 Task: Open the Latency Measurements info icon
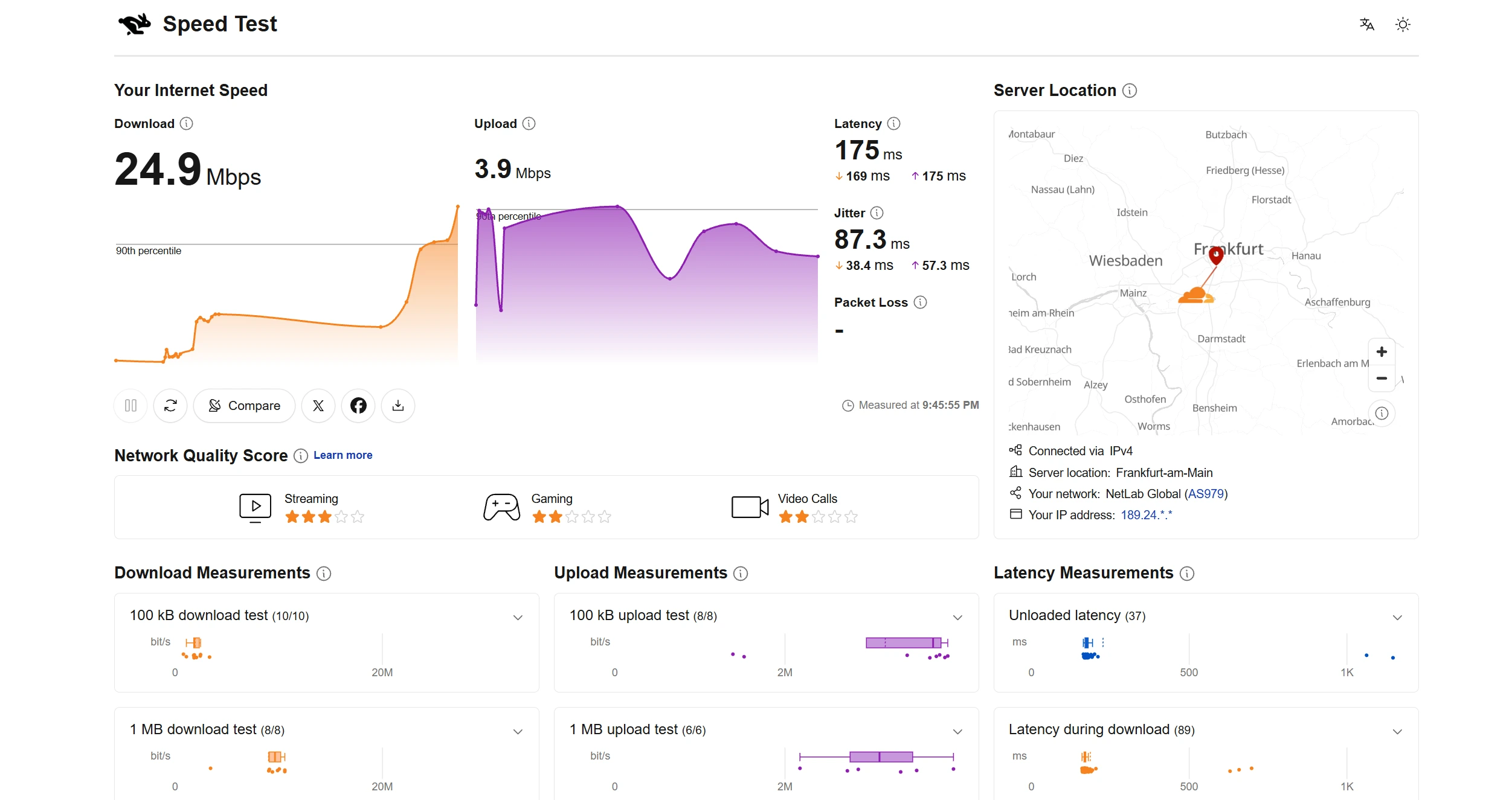point(1187,574)
